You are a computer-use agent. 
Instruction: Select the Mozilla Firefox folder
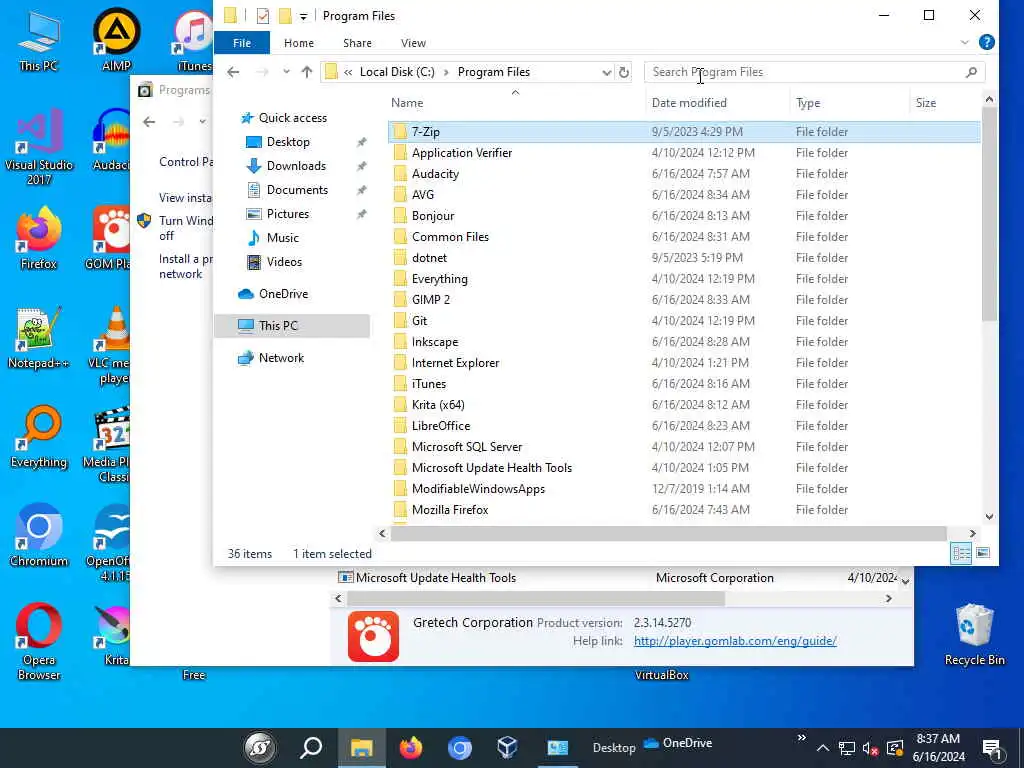pyautogui.click(x=684, y=510)
